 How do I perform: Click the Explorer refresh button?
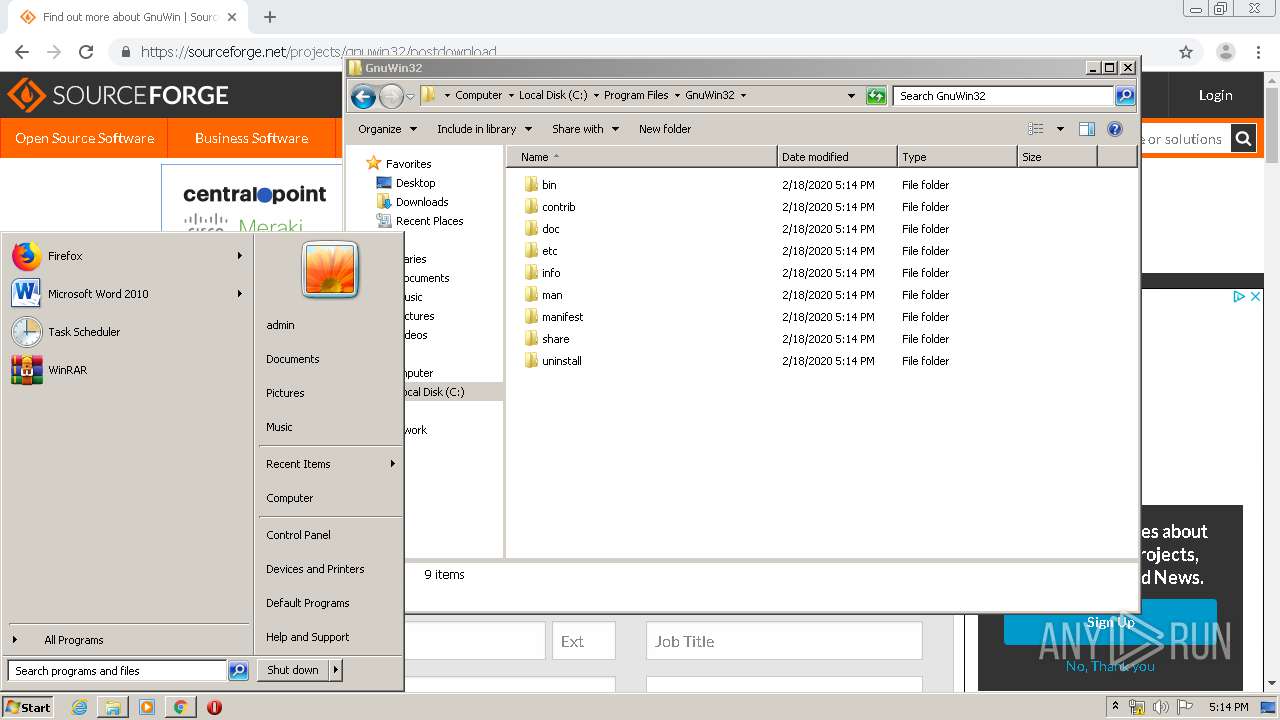point(876,96)
